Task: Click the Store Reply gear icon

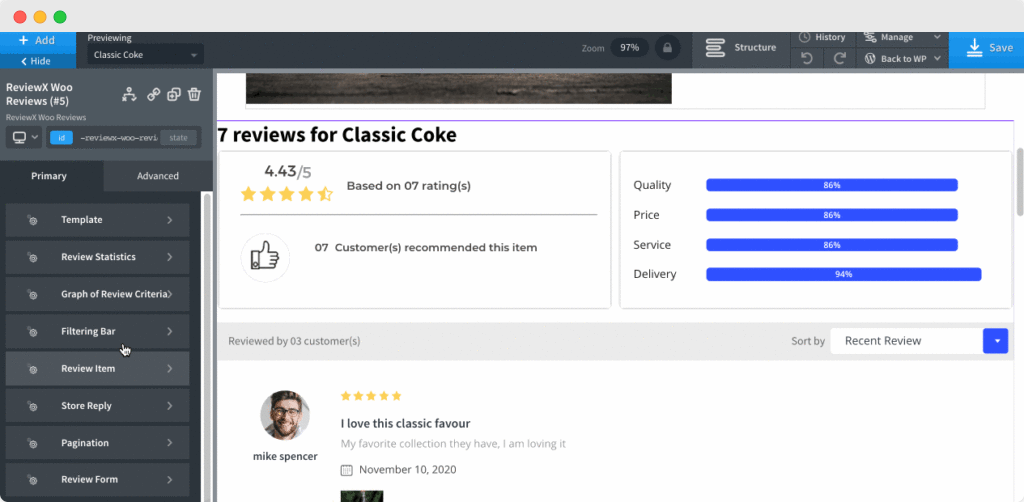Action: tap(32, 407)
